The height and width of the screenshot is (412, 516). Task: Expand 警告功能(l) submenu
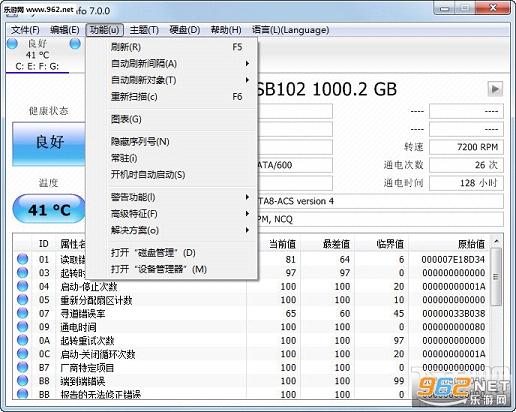click(171, 197)
